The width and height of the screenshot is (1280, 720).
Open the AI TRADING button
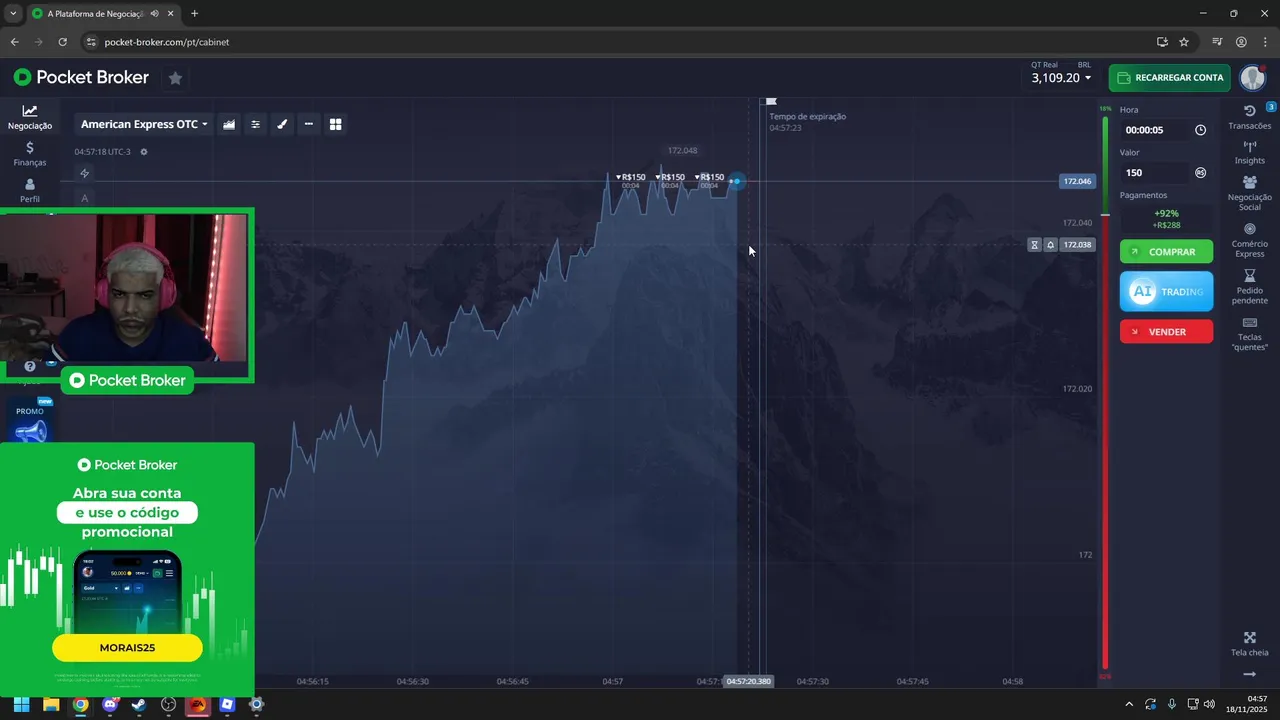pyautogui.click(x=1166, y=292)
